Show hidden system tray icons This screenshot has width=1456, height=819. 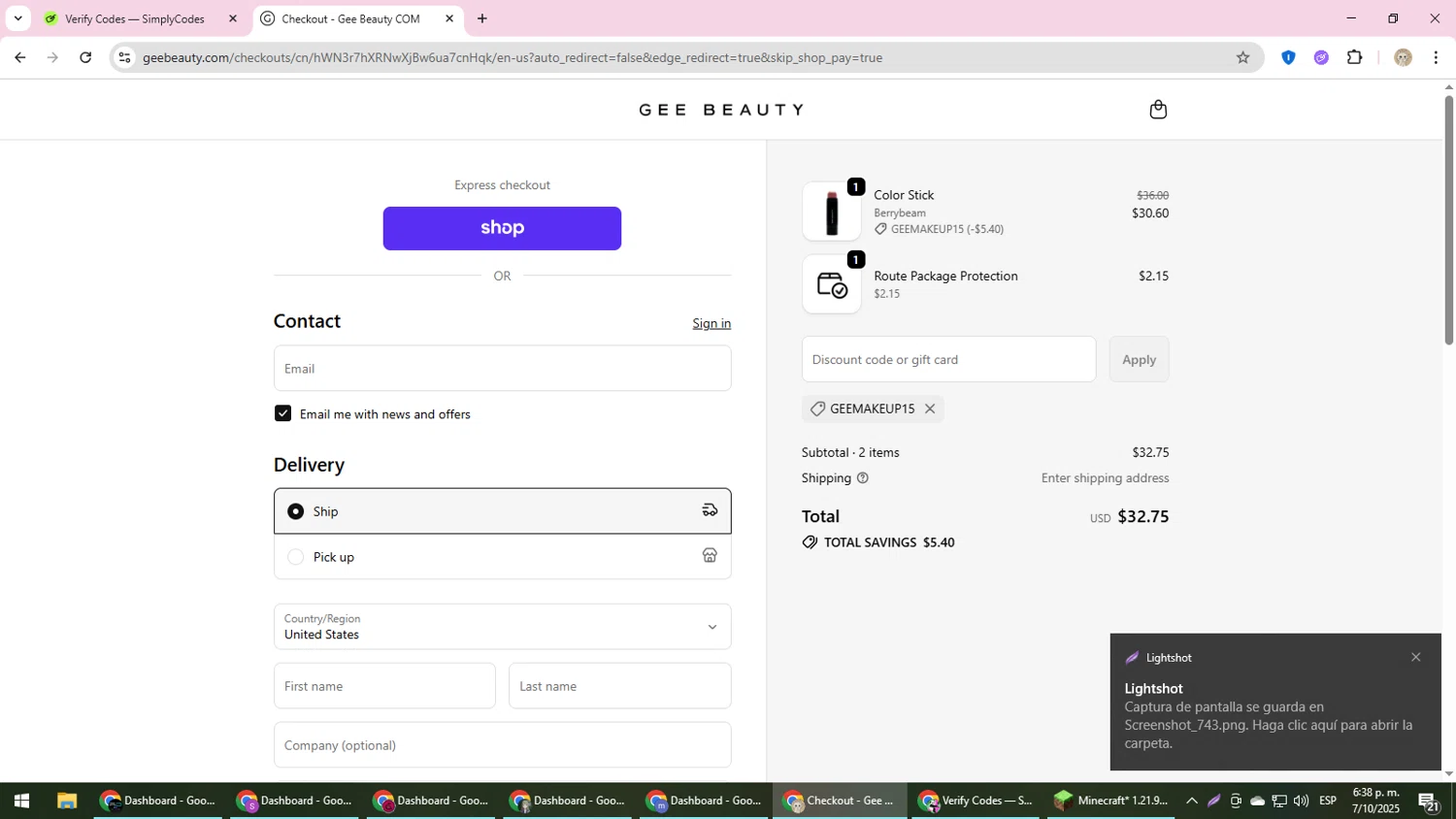pos(1192,802)
